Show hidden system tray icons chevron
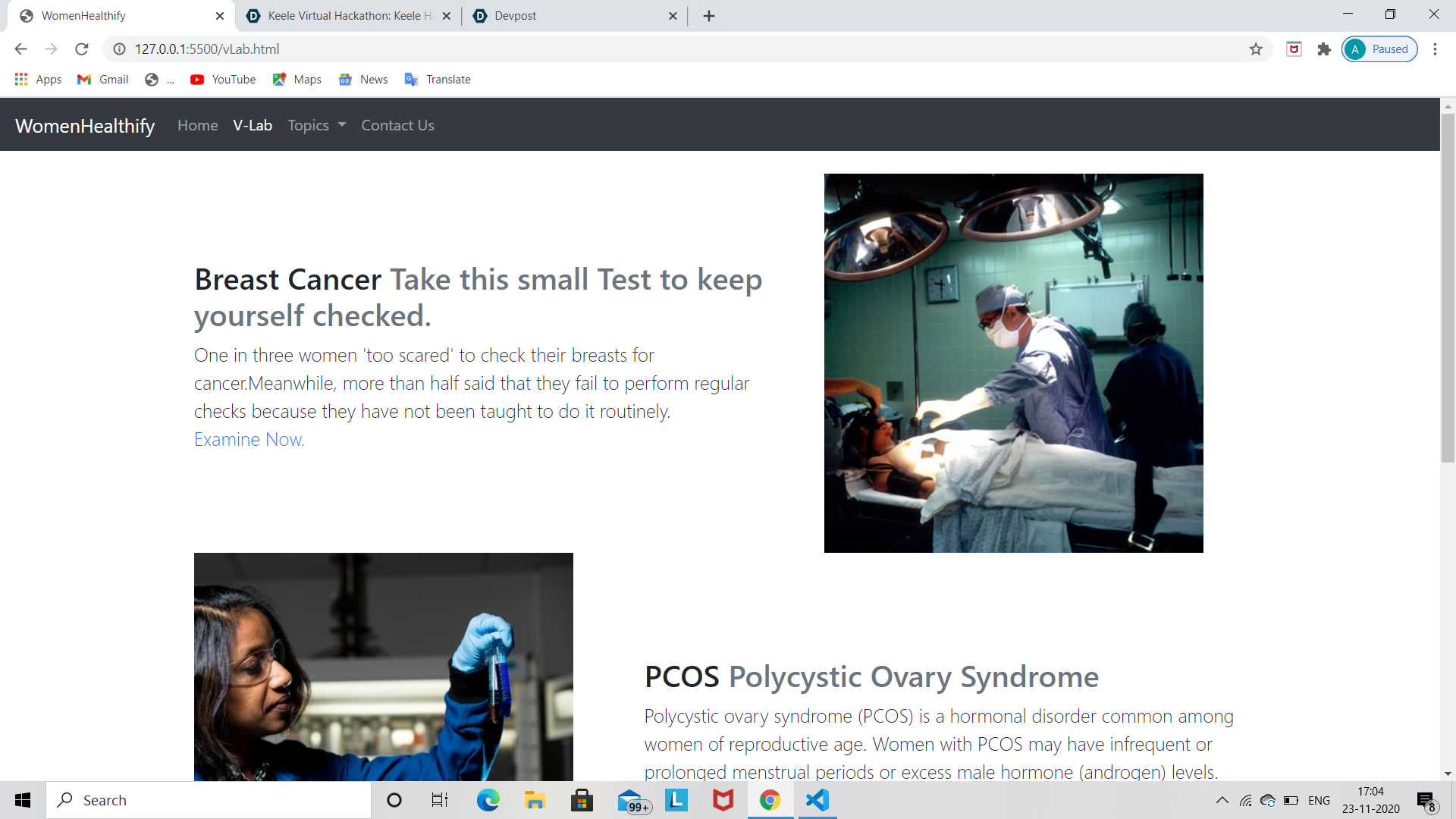The width and height of the screenshot is (1456, 819). click(x=1222, y=800)
